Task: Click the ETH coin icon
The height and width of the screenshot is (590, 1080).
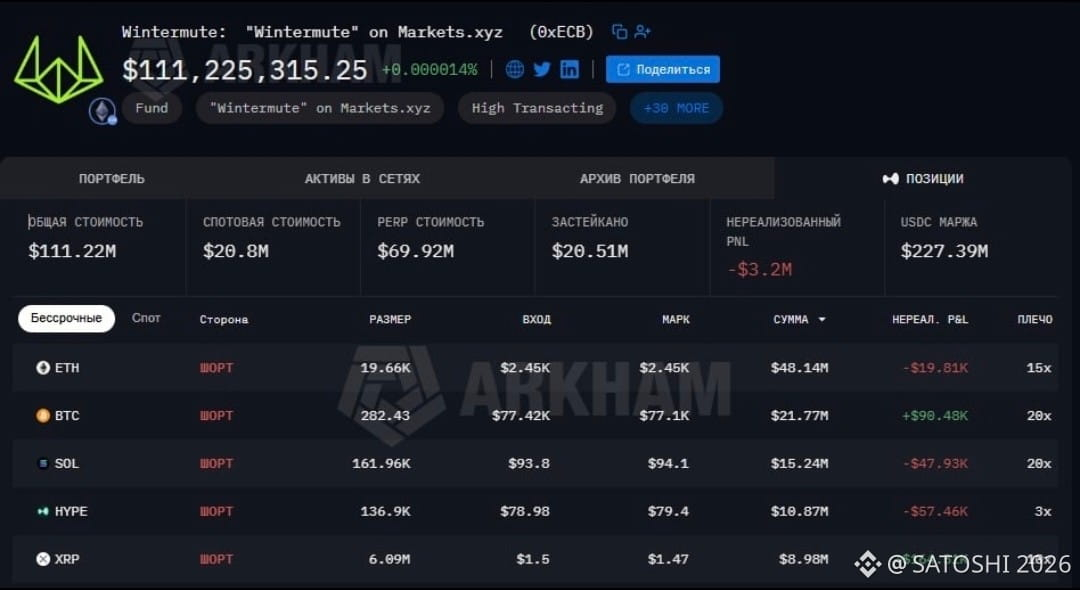Action: [x=43, y=368]
